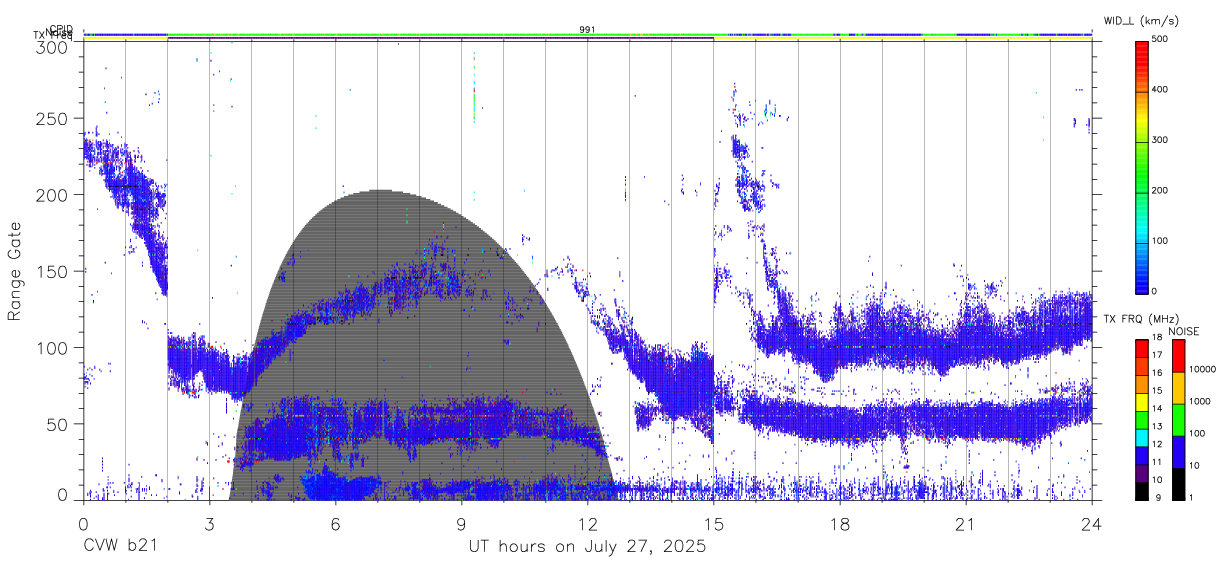This screenshot has width=1228, height=567.
Task: Click the '12' UT hour axis tick
Action: click(588, 524)
